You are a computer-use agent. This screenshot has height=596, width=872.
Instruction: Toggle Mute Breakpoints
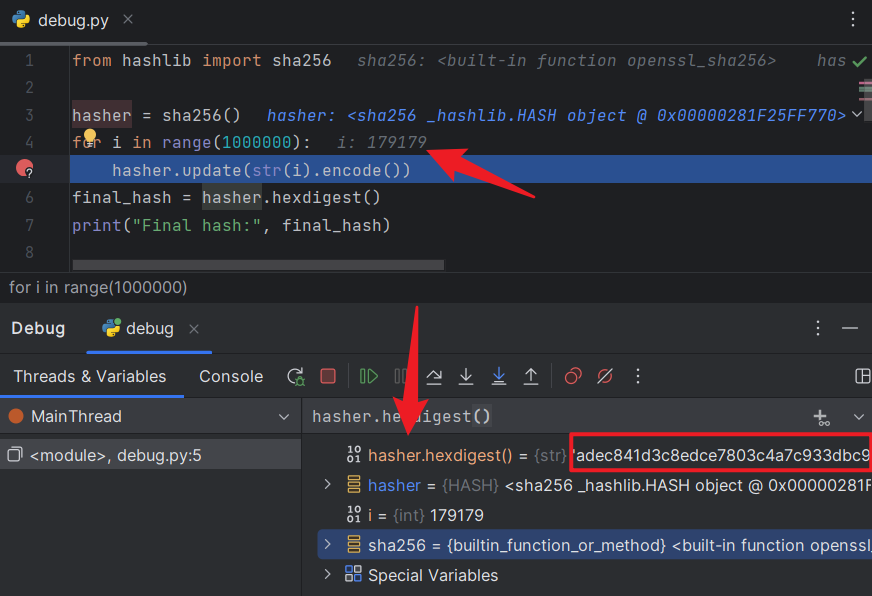point(604,377)
